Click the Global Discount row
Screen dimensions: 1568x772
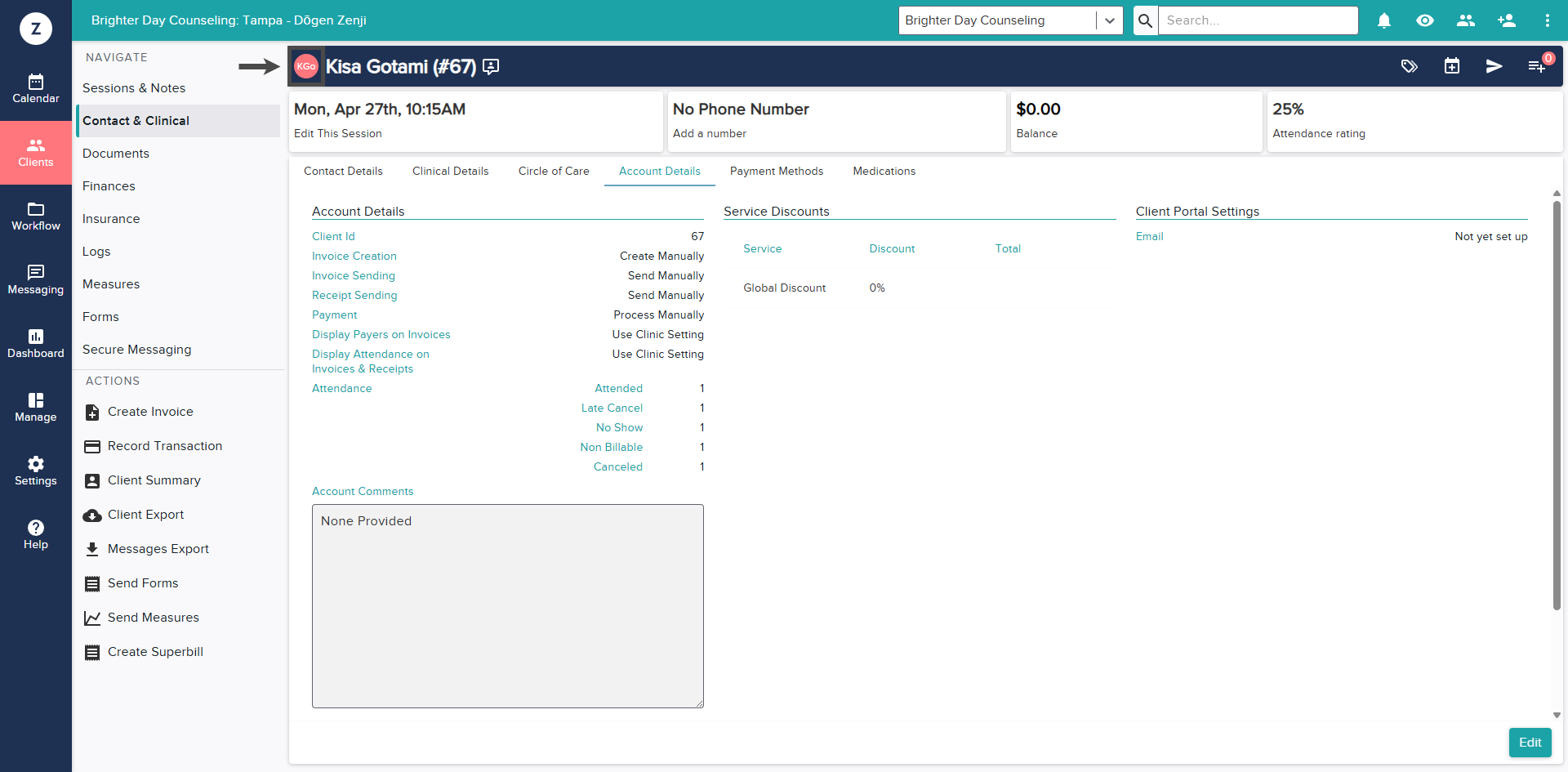(x=920, y=288)
